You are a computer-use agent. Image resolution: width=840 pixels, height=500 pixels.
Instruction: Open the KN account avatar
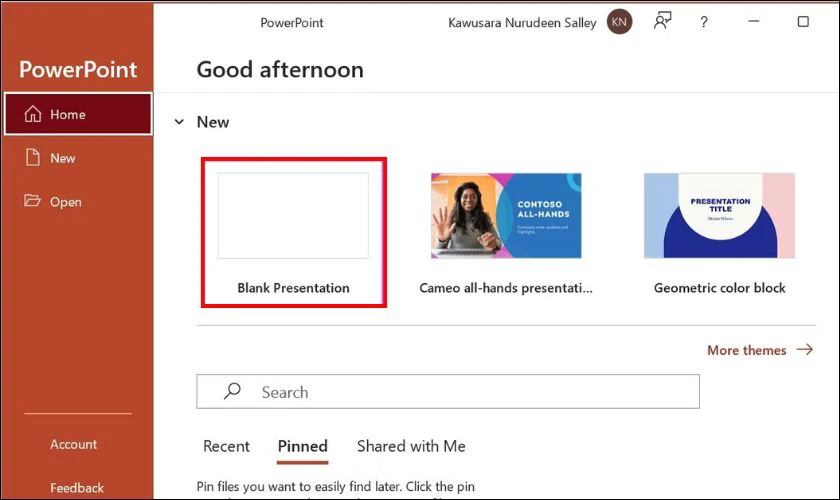pos(619,22)
